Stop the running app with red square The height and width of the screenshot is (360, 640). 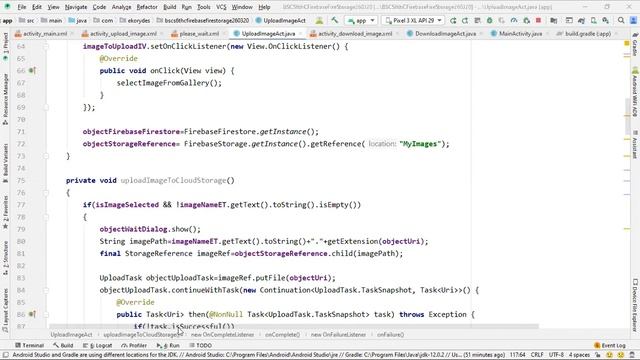[538, 20]
